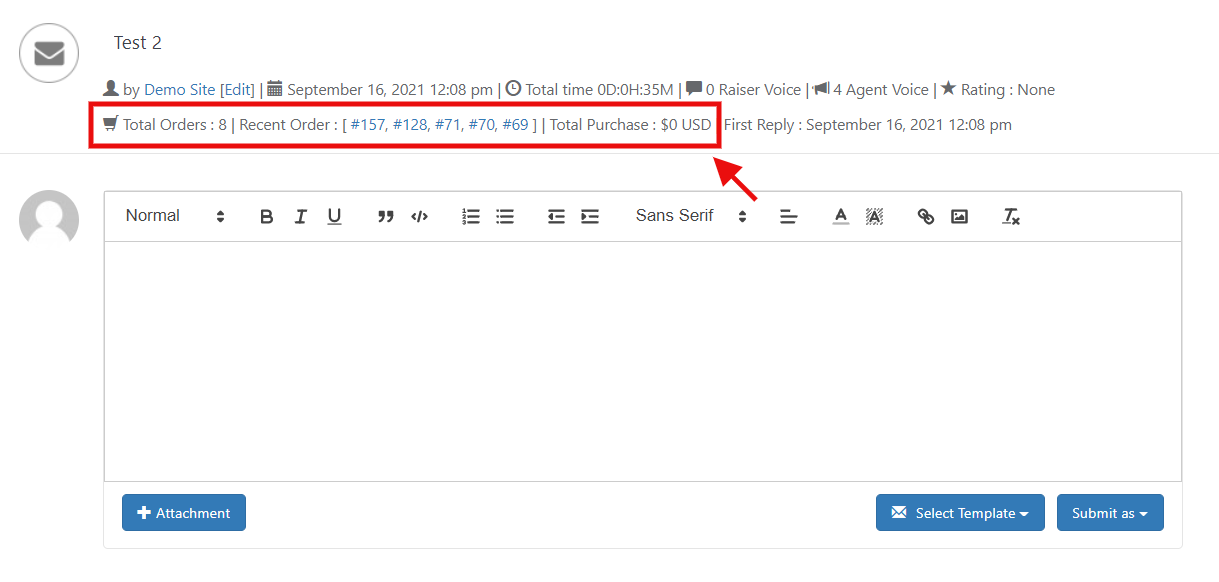Click inside the reply text area

(642, 361)
